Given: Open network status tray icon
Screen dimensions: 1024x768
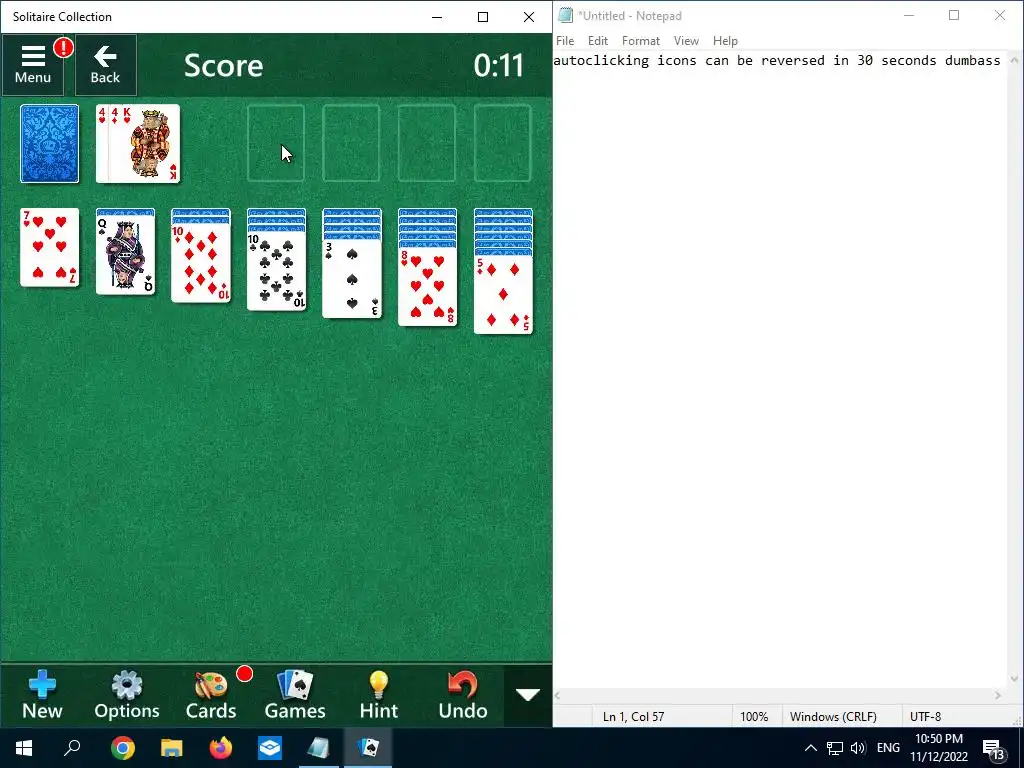Looking at the screenshot, I should [835, 748].
